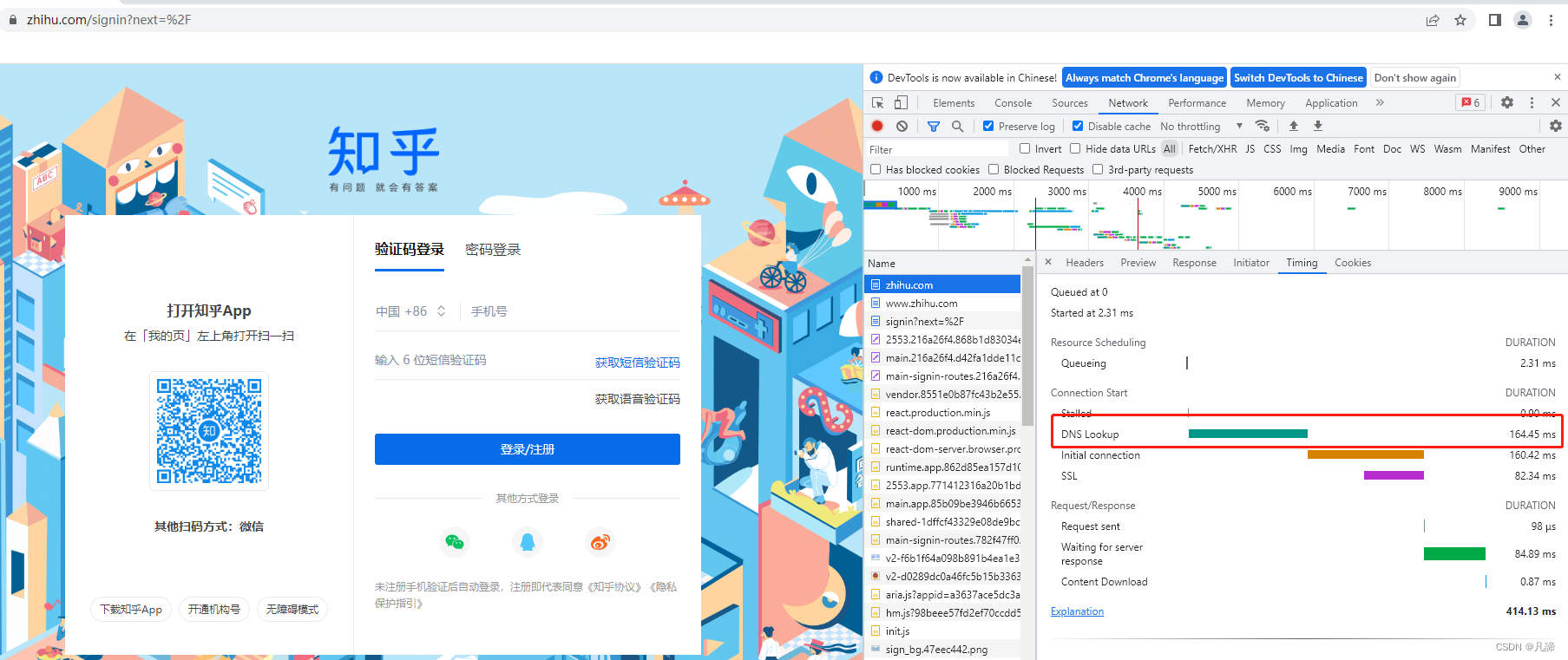Click Don't show again button
The height and width of the screenshot is (660, 1568).
pyautogui.click(x=1414, y=77)
